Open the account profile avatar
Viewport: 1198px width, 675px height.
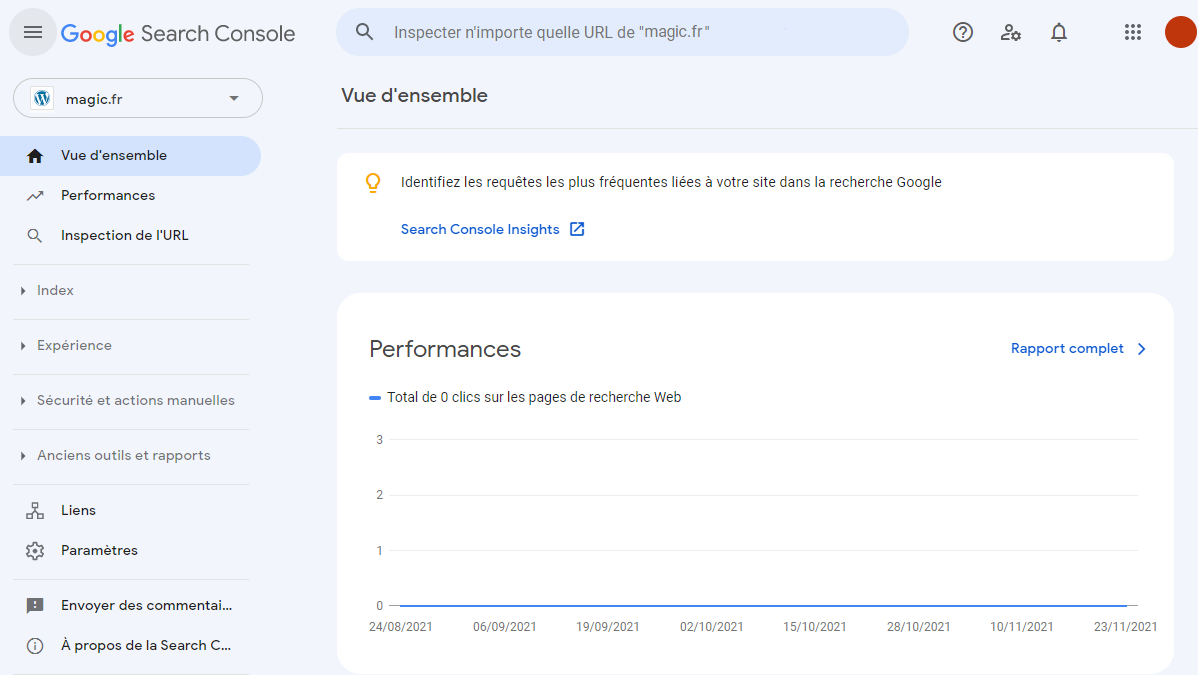(x=1180, y=32)
